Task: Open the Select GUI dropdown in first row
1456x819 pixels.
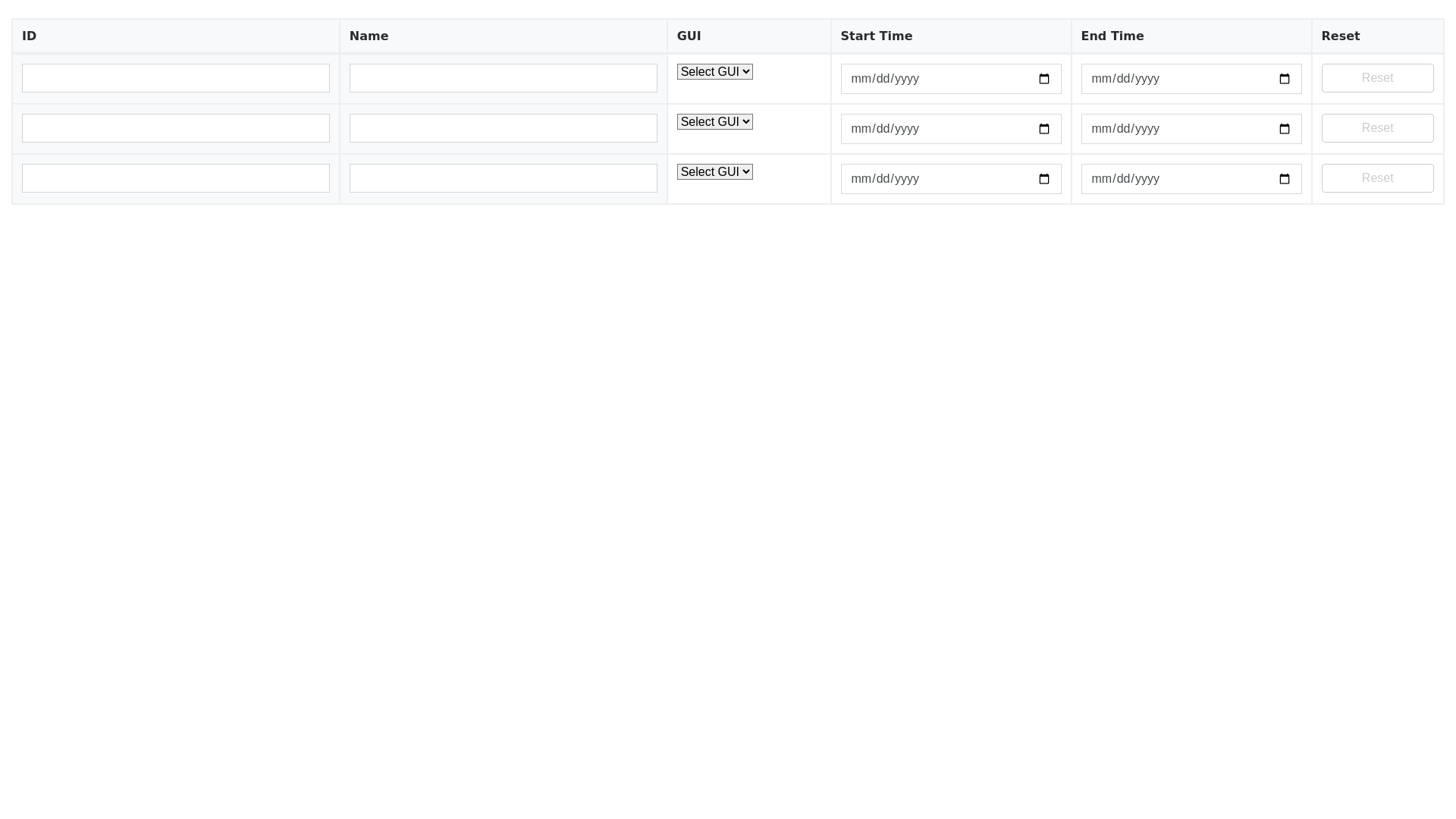Action: click(x=714, y=71)
